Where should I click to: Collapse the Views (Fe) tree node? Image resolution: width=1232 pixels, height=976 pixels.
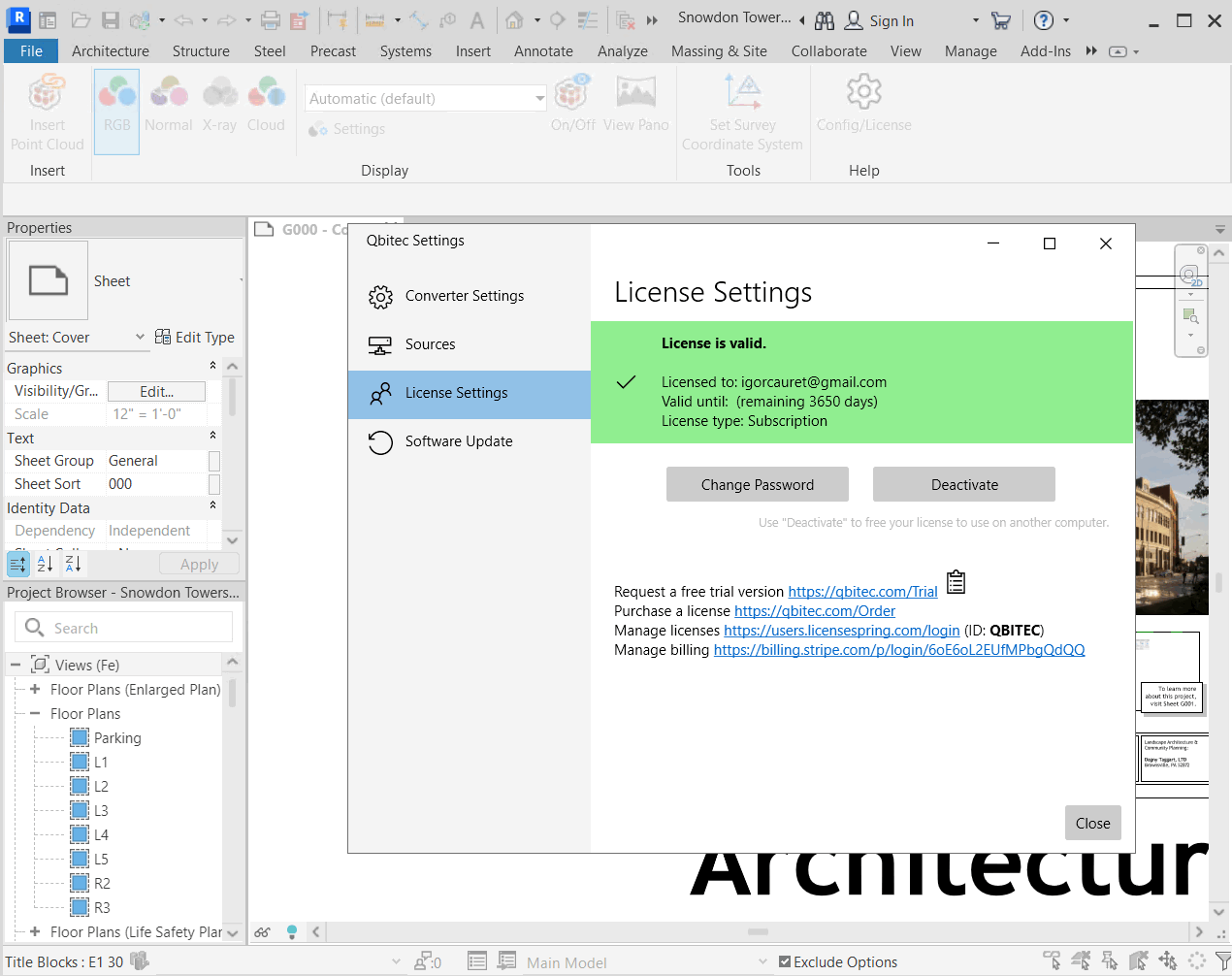tap(16, 666)
